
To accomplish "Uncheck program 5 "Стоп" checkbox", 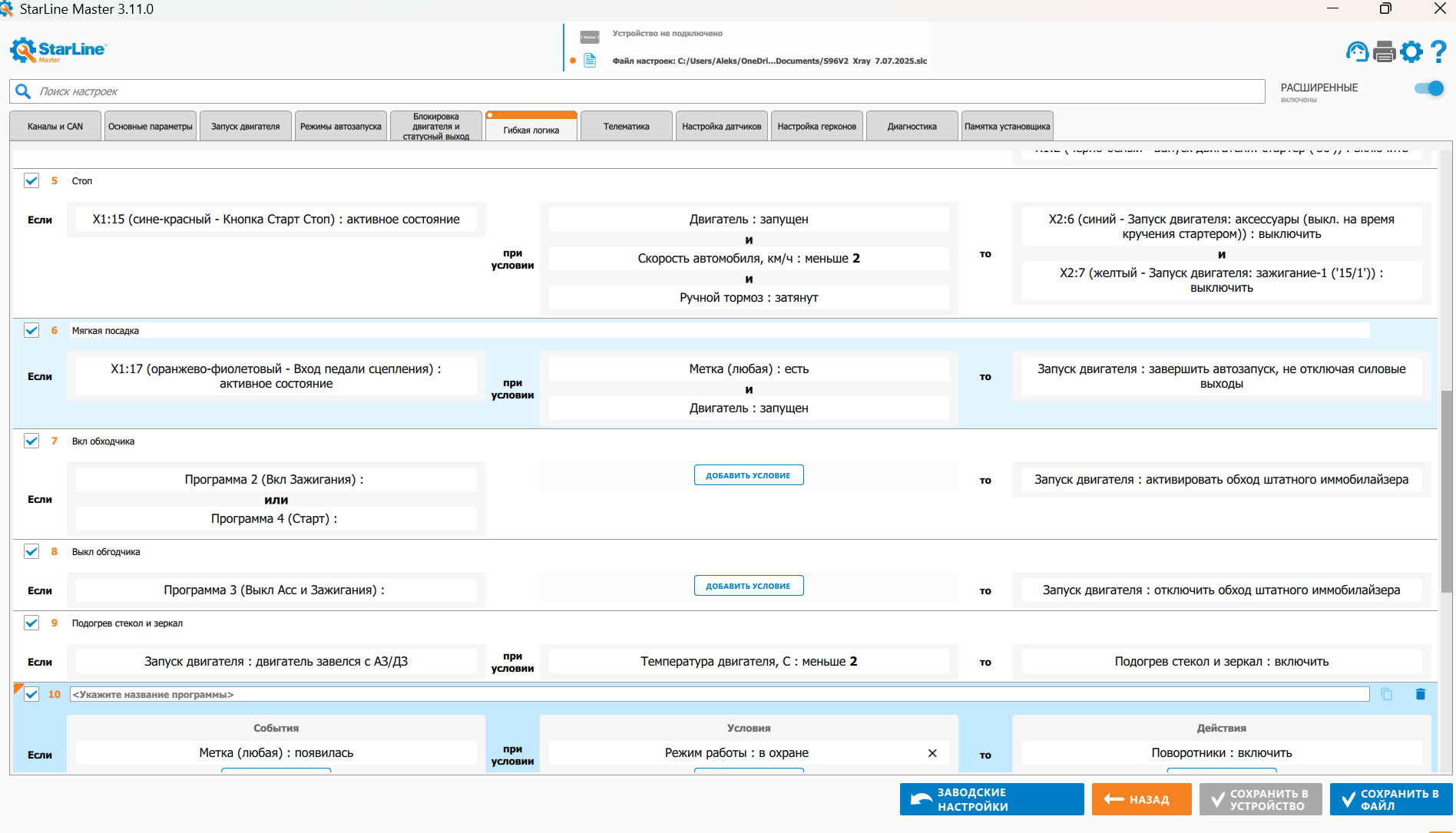I will click(x=31, y=180).
